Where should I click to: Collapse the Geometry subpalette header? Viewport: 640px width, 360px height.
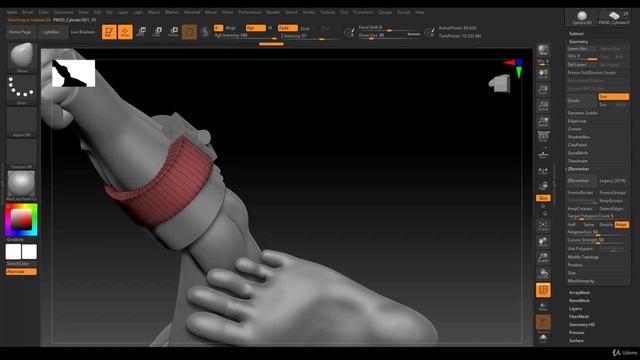coord(579,42)
